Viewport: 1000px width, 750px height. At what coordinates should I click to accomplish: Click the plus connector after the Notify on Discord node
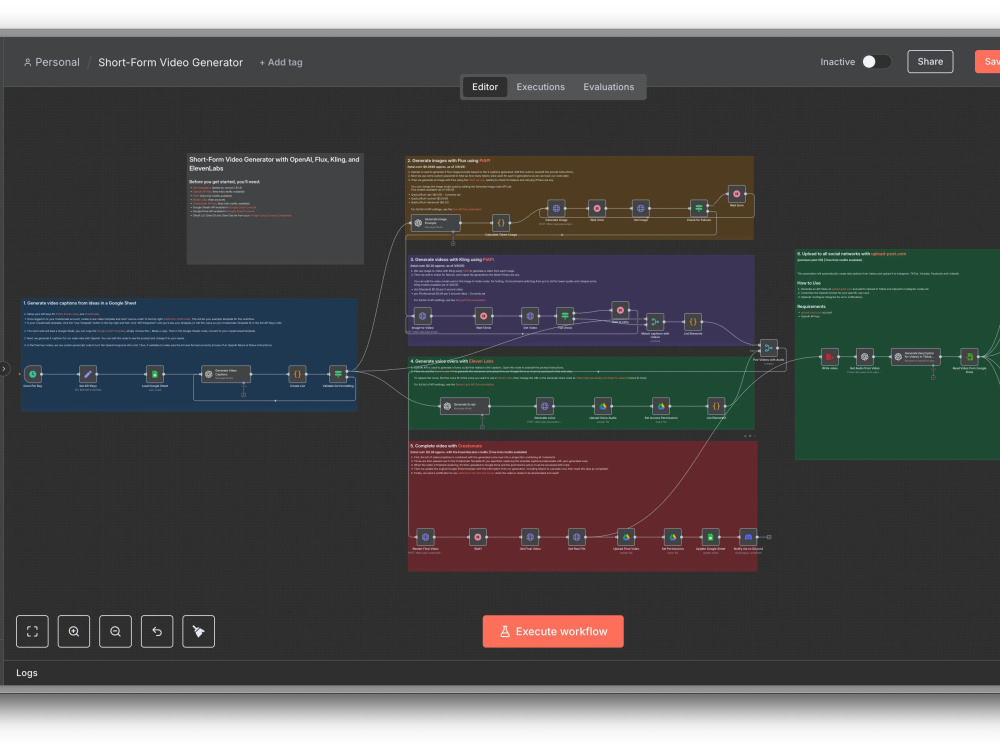769,537
